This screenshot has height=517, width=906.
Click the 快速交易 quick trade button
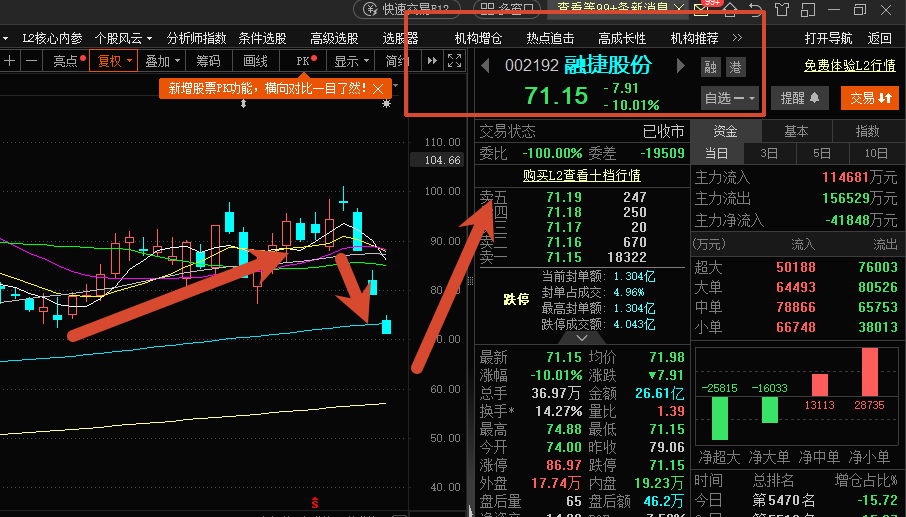pyautogui.click(x=407, y=9)
